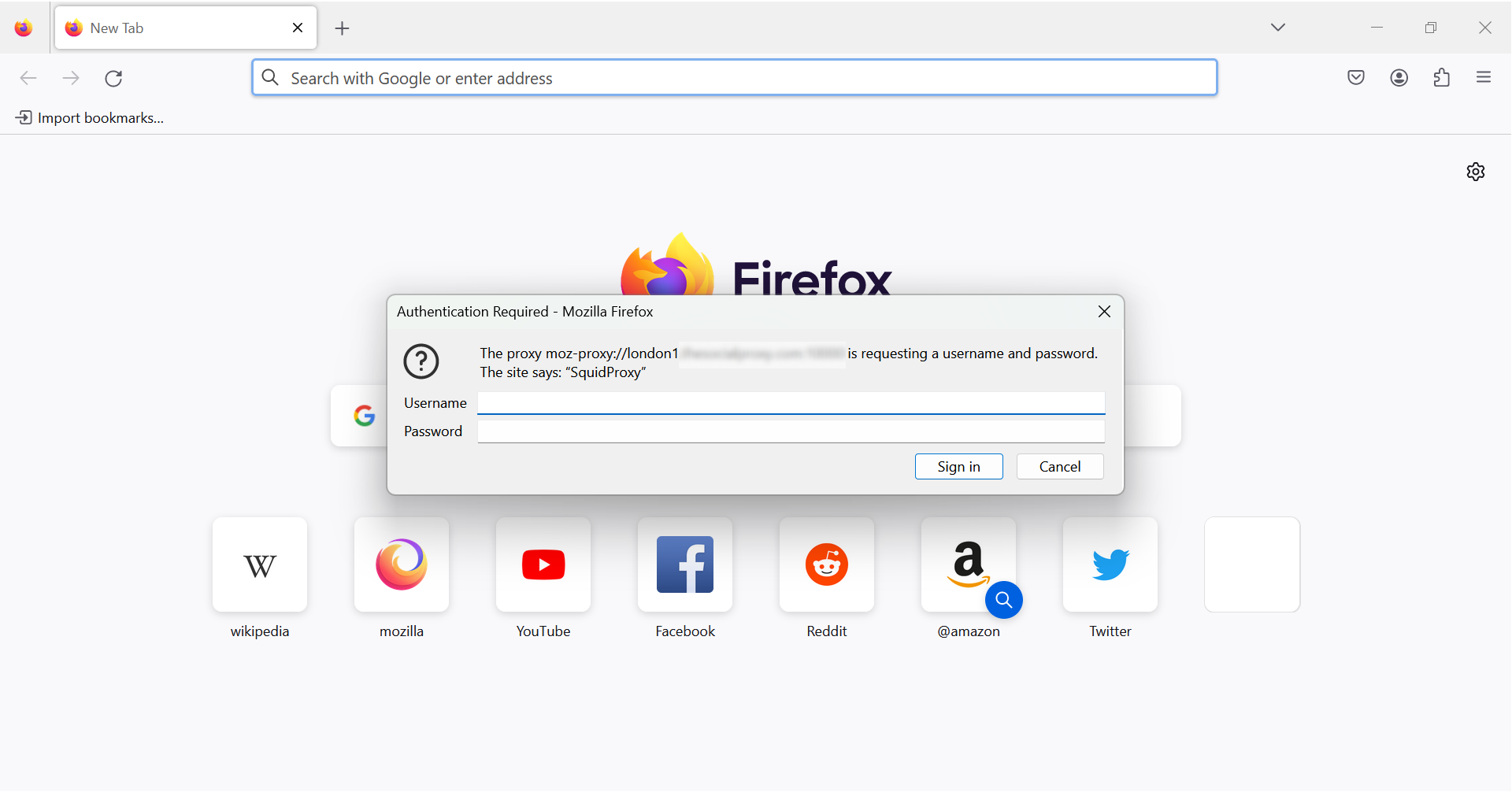The image size is (1512, 792).
Task: Open the Twitter shortcut tile
Action: tap(1110, 564)
